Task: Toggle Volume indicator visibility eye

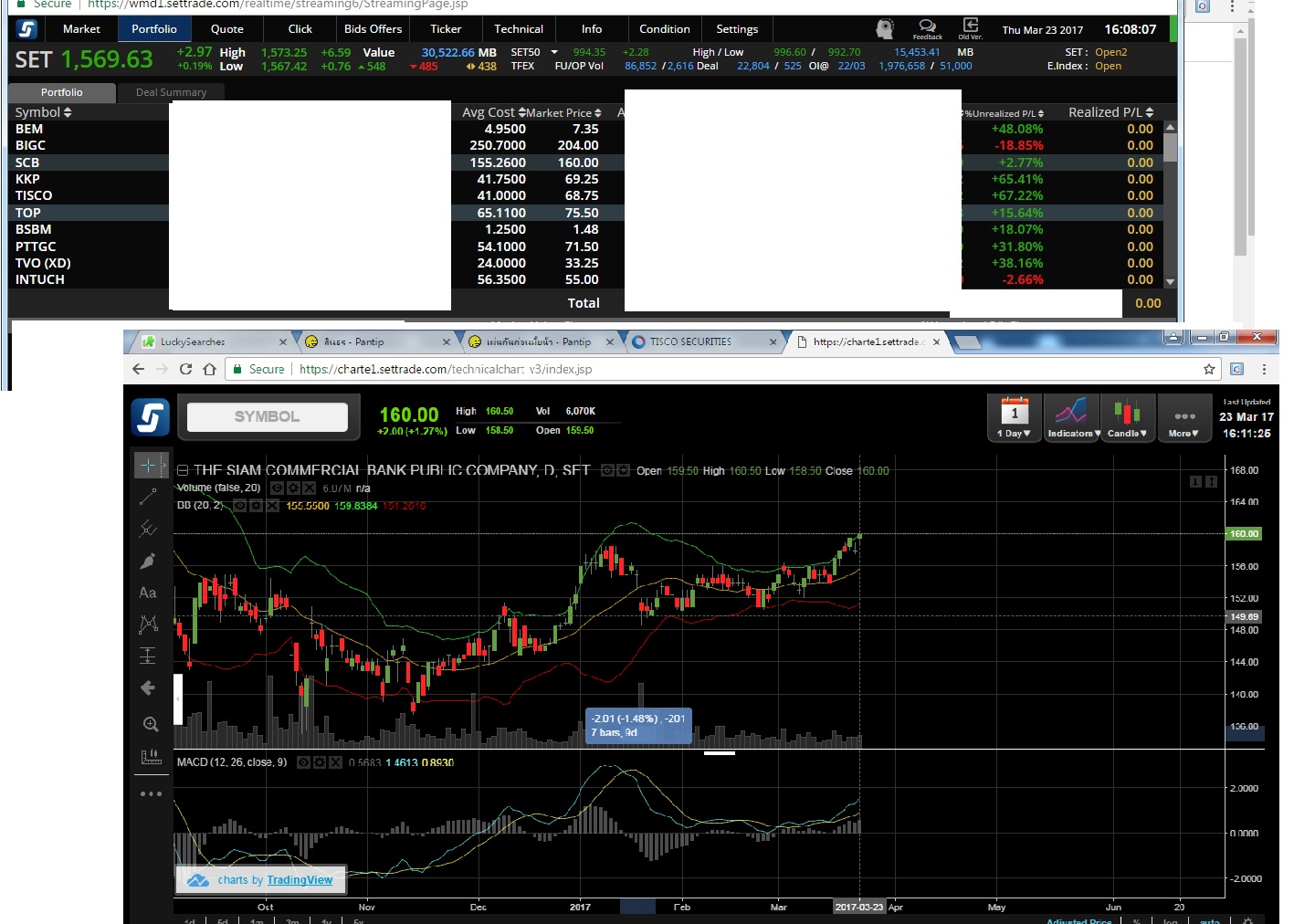Action: point(278,488)
